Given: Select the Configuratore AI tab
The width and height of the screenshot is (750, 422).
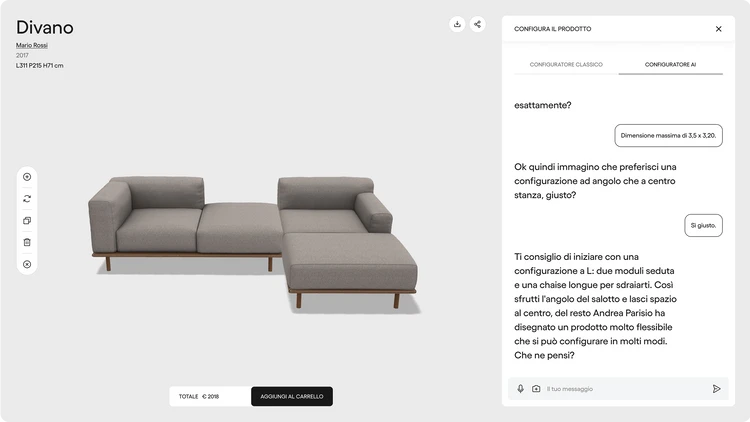Looking at the screenshot, I should pyautogui.click(x=670, y=65).
